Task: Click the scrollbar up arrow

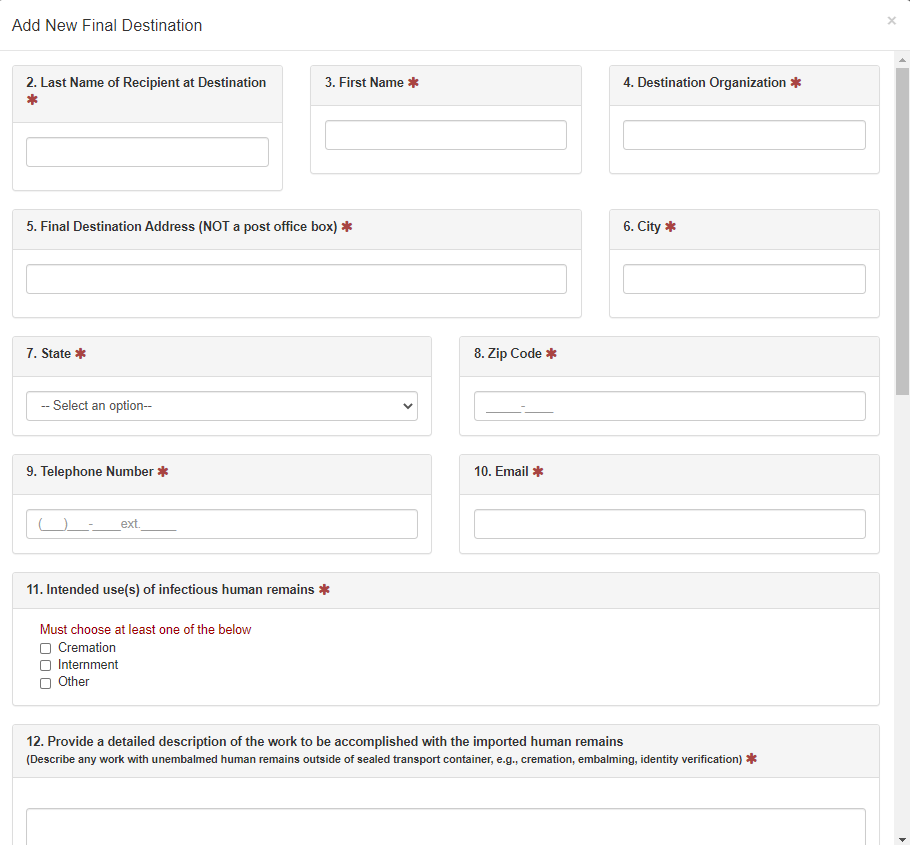Action: point(902,58)
